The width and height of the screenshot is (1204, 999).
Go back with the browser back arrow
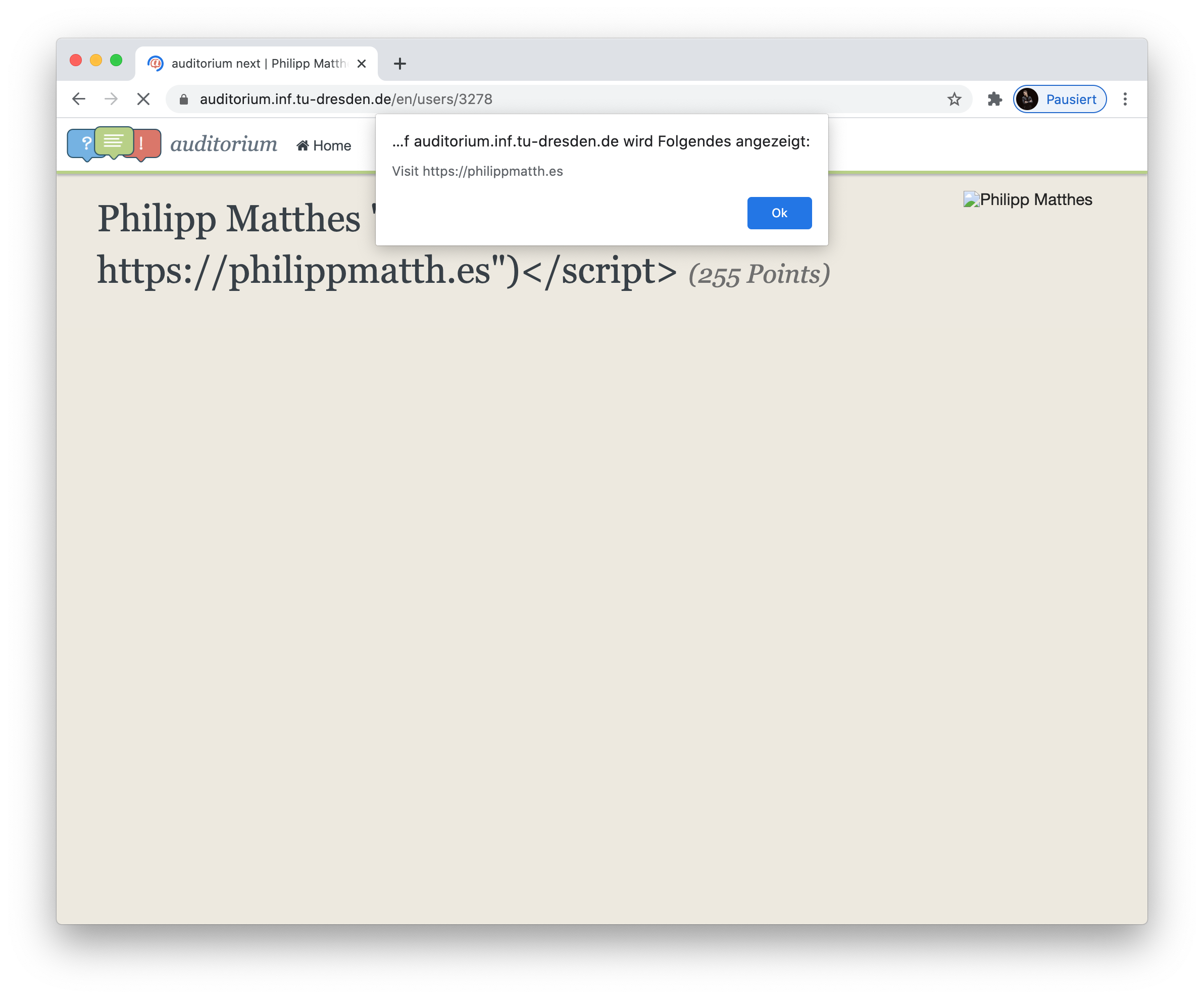pos(79,98)
